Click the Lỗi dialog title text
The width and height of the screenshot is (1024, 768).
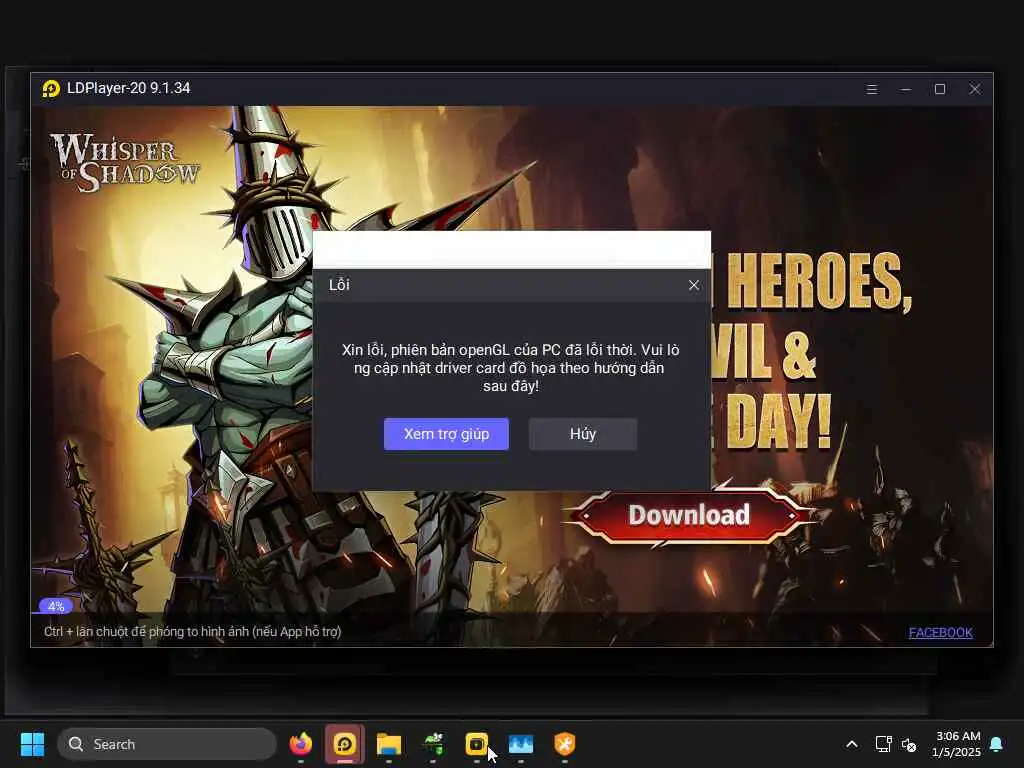tap(340, 285)
